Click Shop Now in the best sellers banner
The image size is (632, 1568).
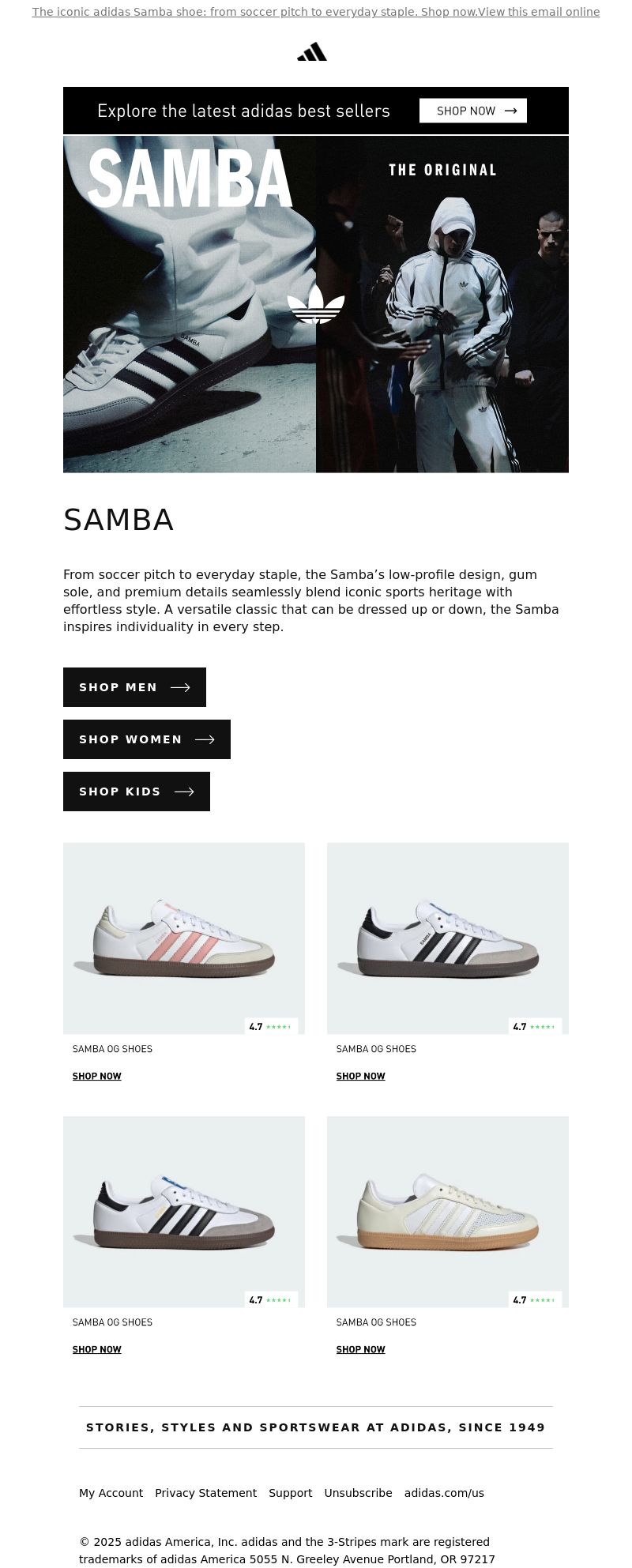pos(473,111)
